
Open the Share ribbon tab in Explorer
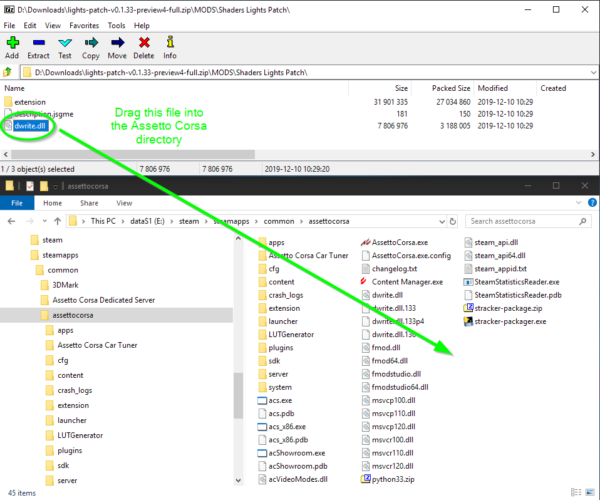click(89, 203)
